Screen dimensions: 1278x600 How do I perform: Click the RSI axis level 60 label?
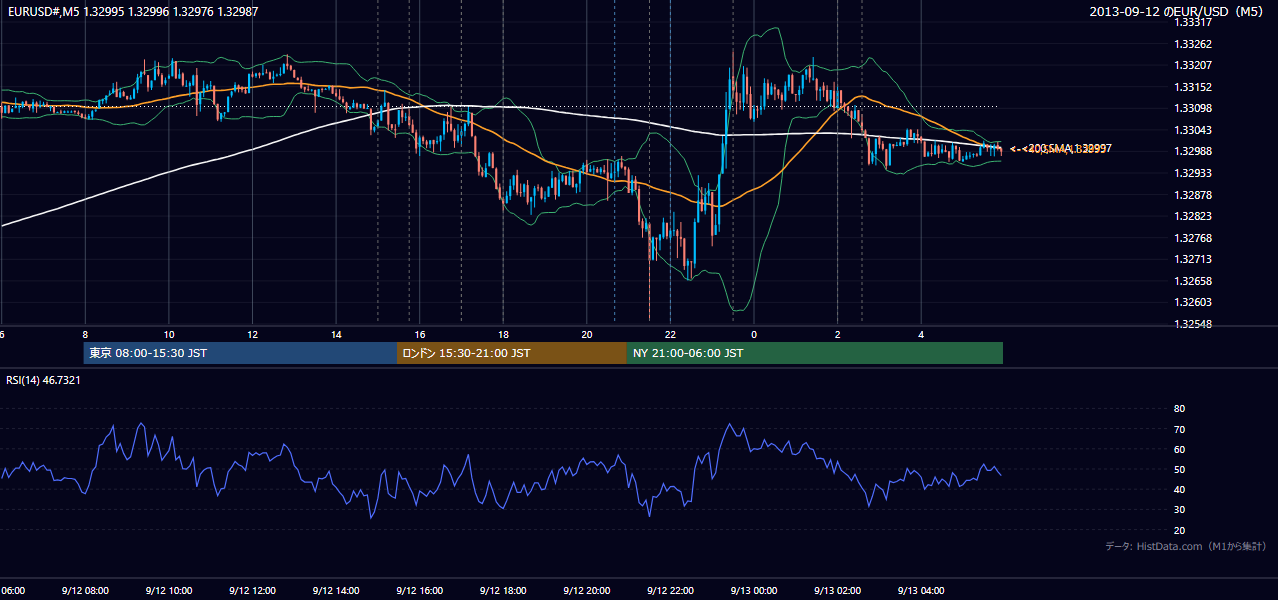1179,449
